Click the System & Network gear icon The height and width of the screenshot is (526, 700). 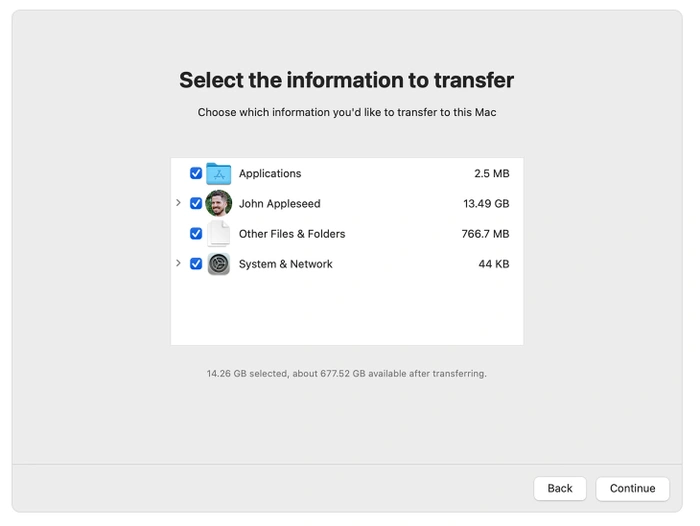pos(218,264)
